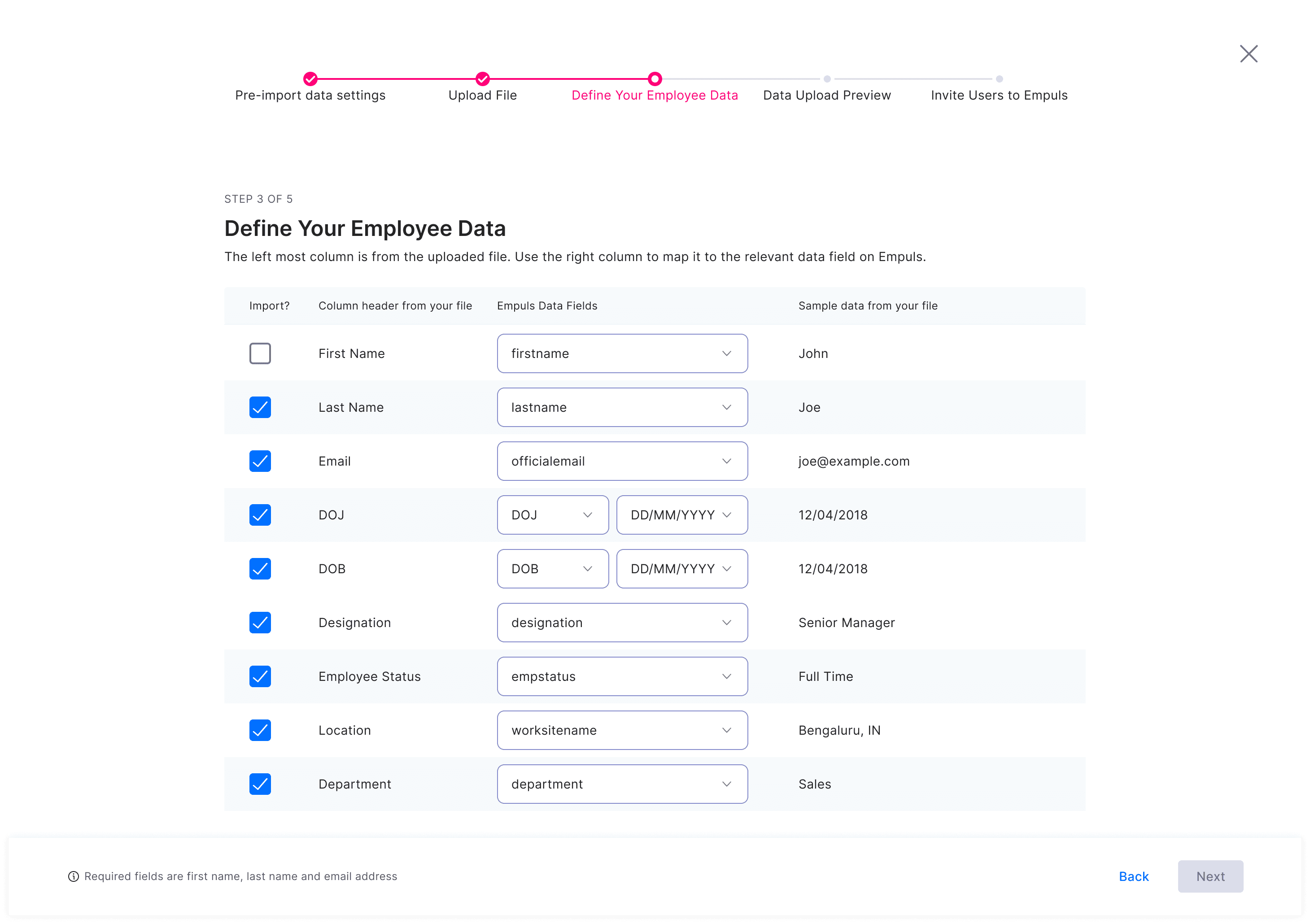Uncheck the Department import checkbox
1310x924 pixels.
click(260, 784)
